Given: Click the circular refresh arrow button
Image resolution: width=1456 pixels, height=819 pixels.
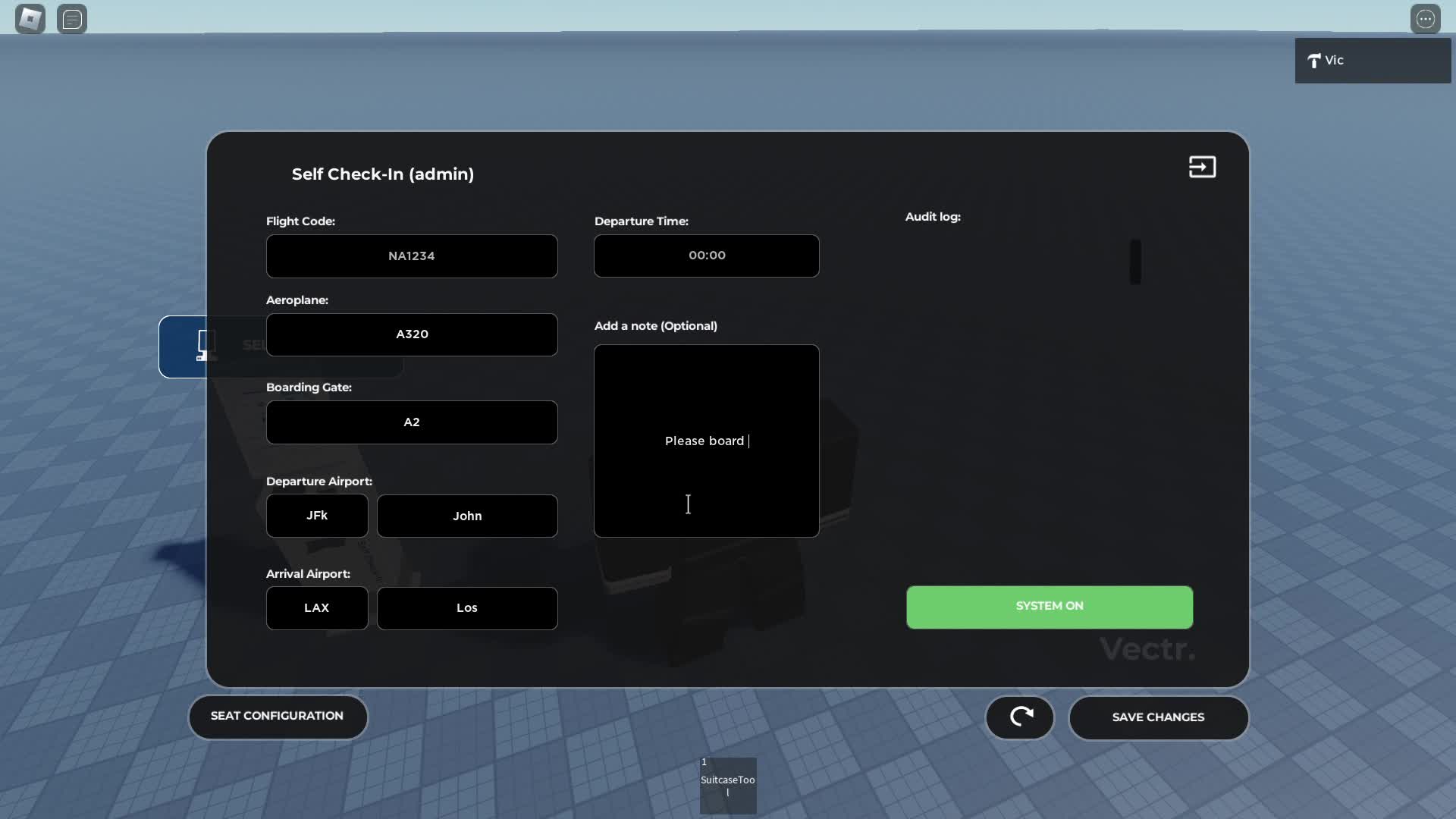Looking at the screenshot, I should pyautogui.click(x=1020, y=717).
